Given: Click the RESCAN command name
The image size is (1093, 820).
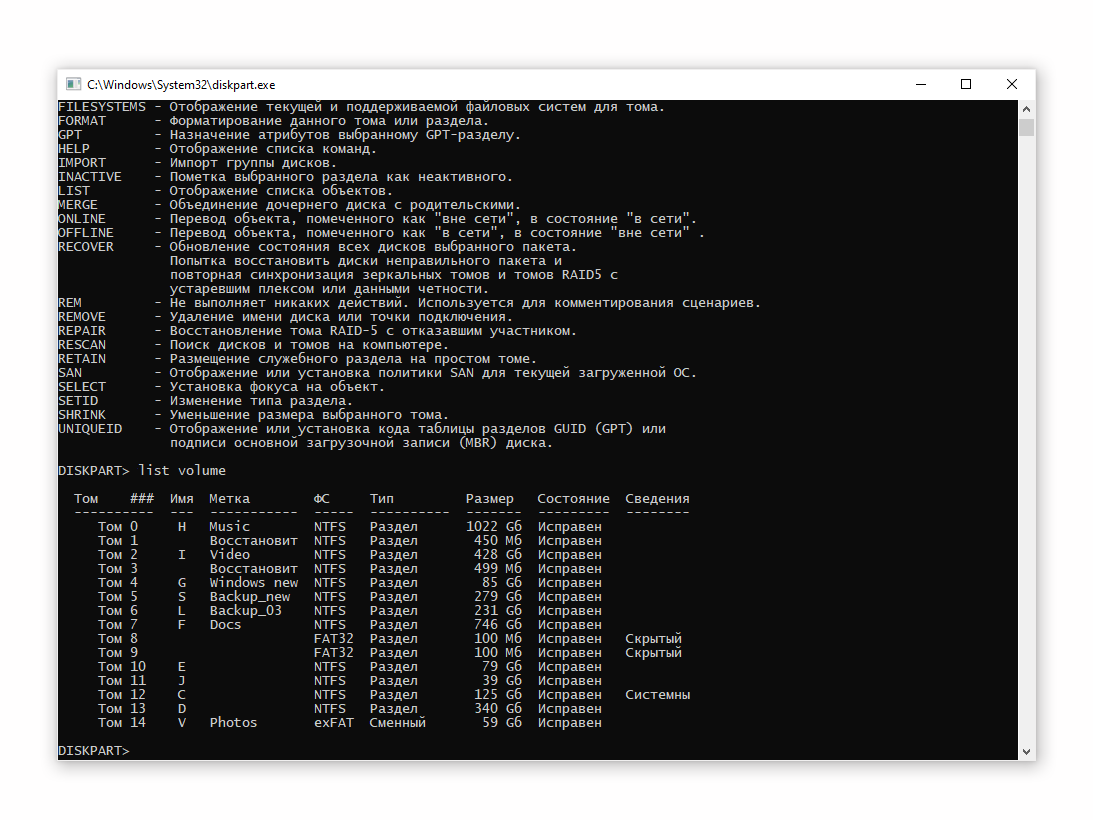Looking at the screenshot, I should [82, 344].
